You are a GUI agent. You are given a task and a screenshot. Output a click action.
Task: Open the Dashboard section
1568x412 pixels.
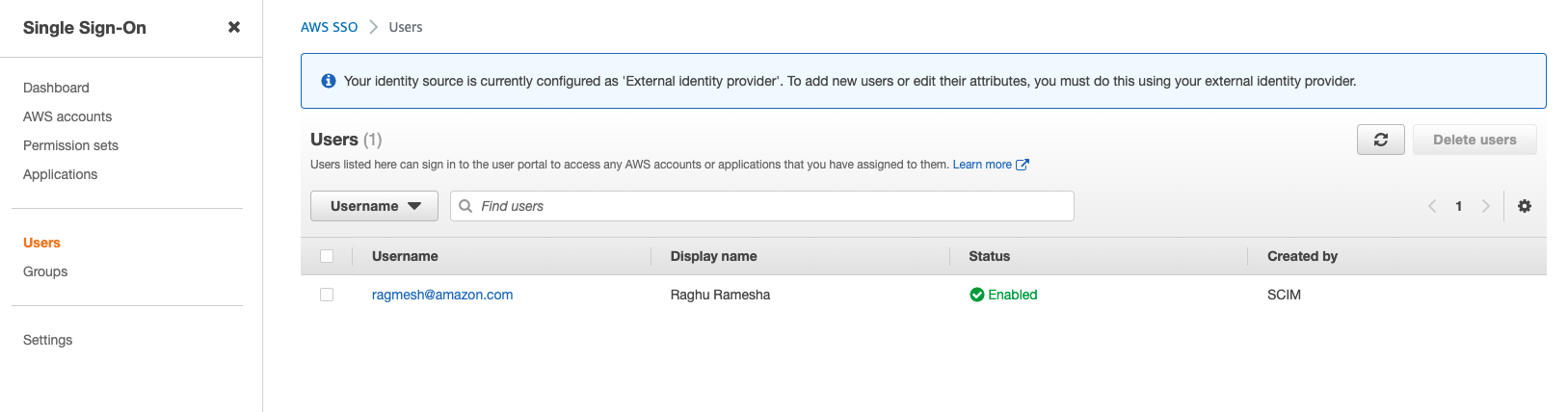click(x=56, y=88)
